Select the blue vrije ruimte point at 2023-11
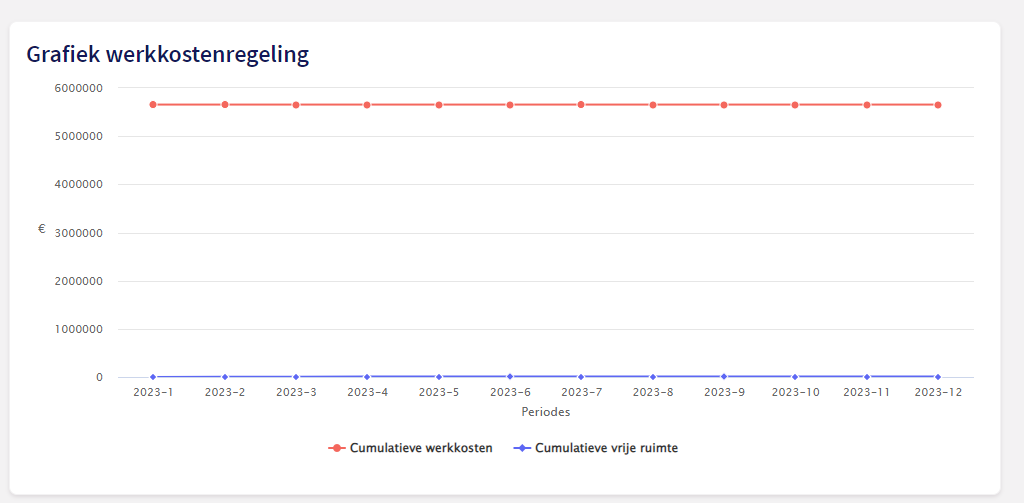 coord(867,377)
